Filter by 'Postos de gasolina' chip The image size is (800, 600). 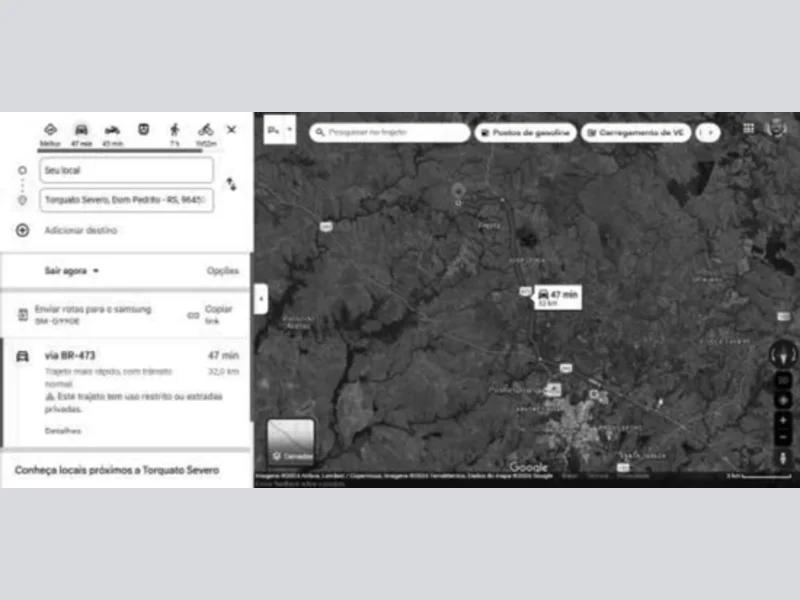click(526, 133)
